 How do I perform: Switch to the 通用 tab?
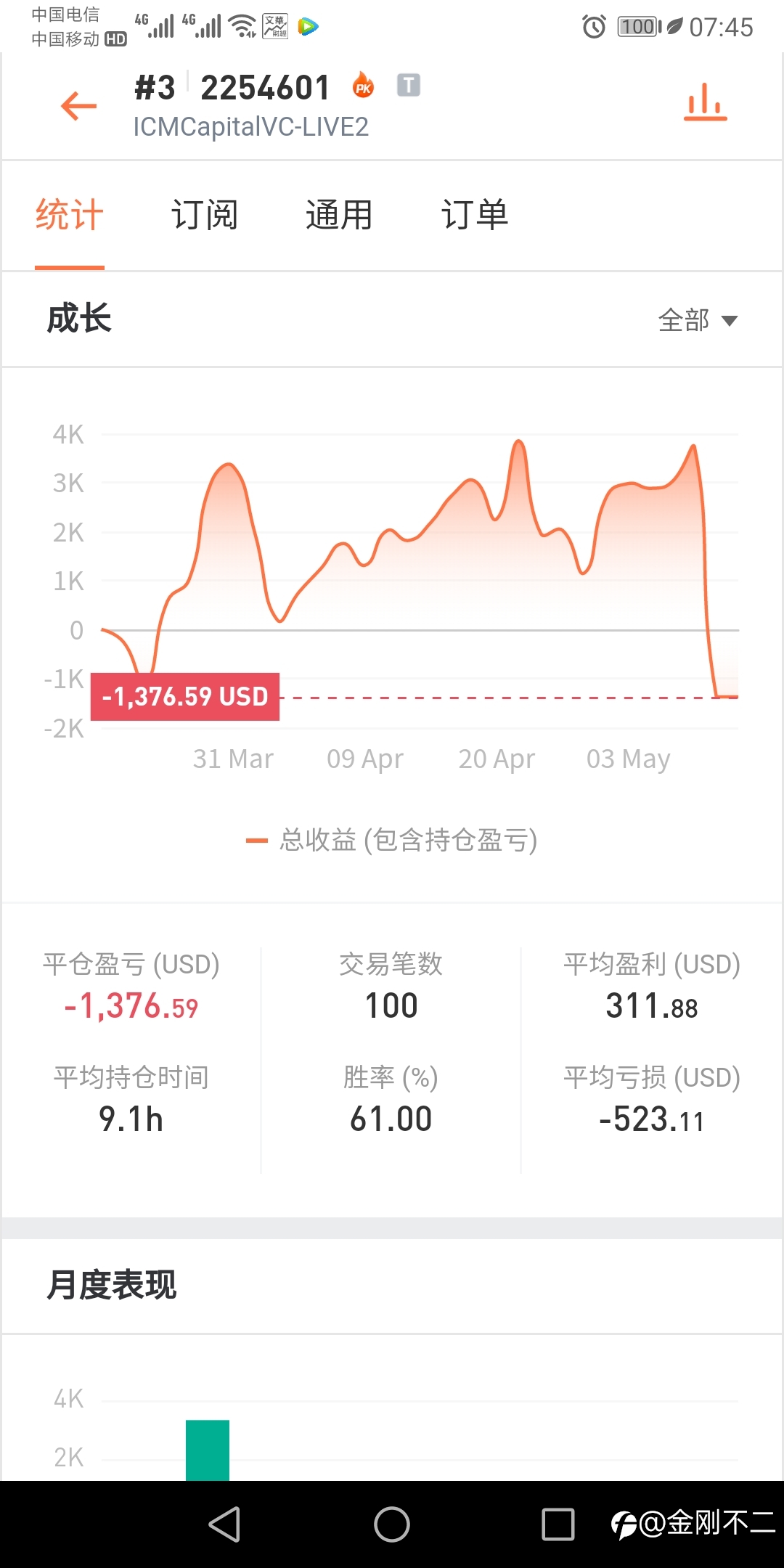coord(339,215)
